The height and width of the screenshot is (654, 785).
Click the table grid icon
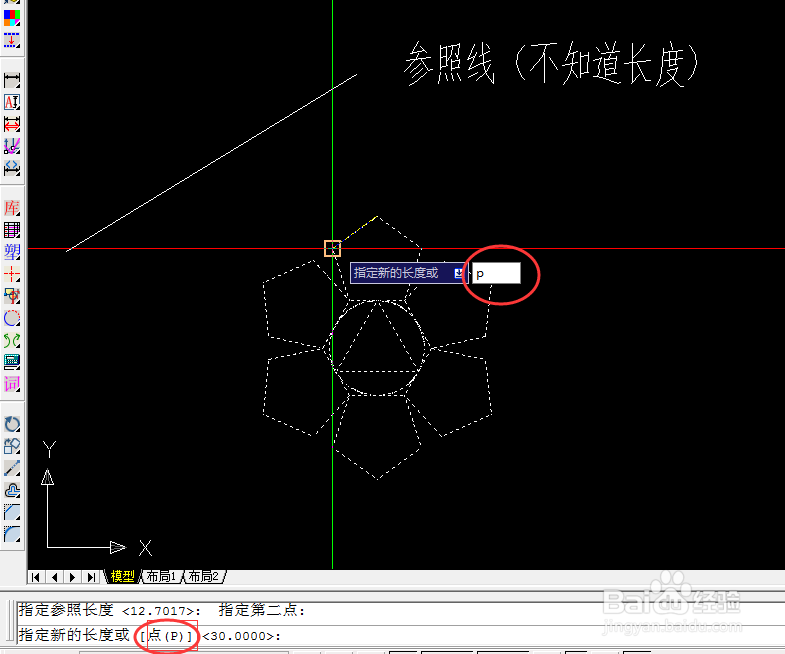pos(12,230)
